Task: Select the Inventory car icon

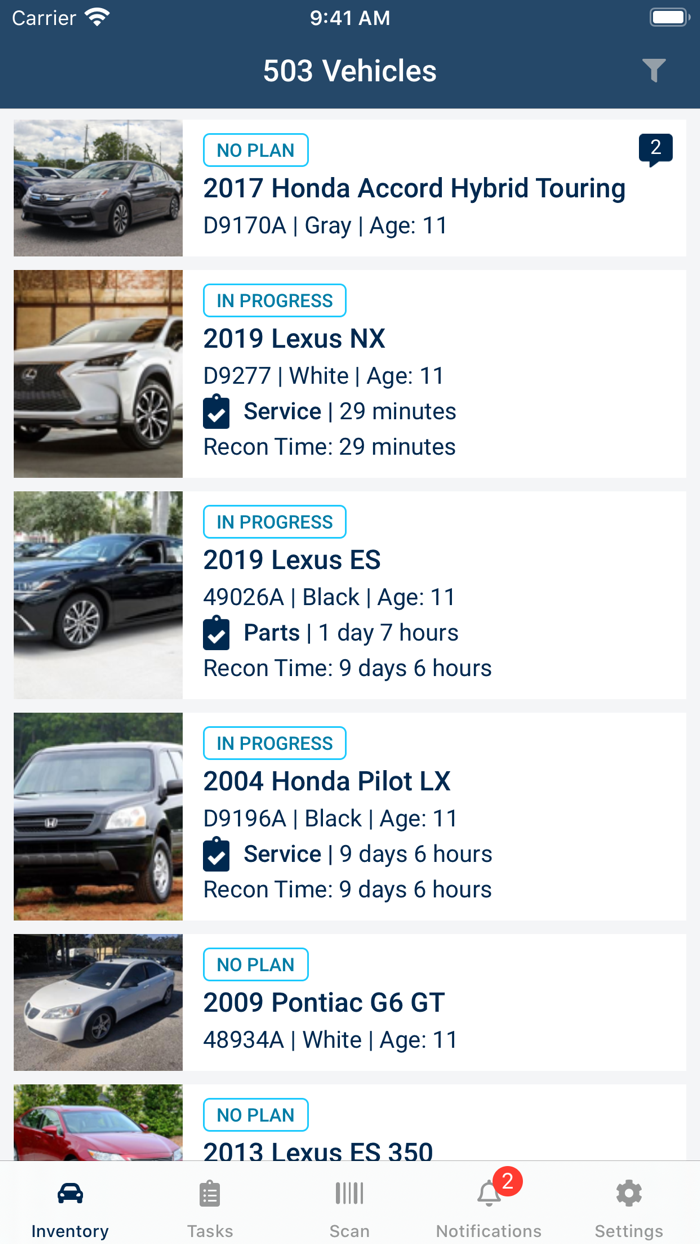Action: pos(69,1192)
